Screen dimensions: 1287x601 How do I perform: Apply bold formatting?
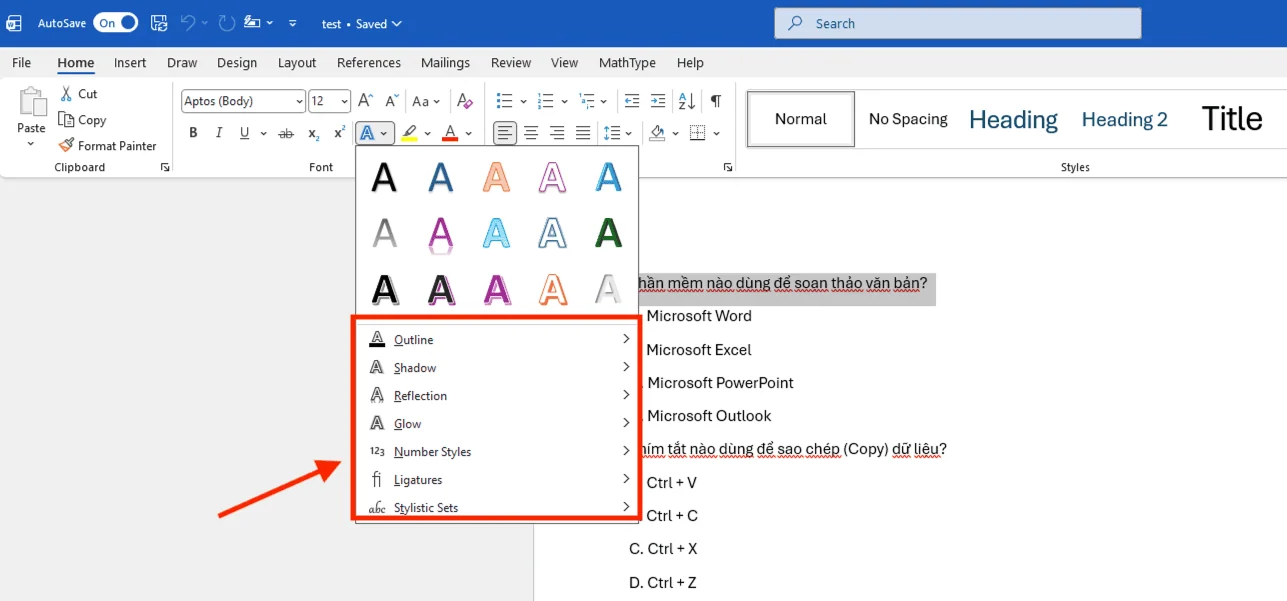point(193,132)
